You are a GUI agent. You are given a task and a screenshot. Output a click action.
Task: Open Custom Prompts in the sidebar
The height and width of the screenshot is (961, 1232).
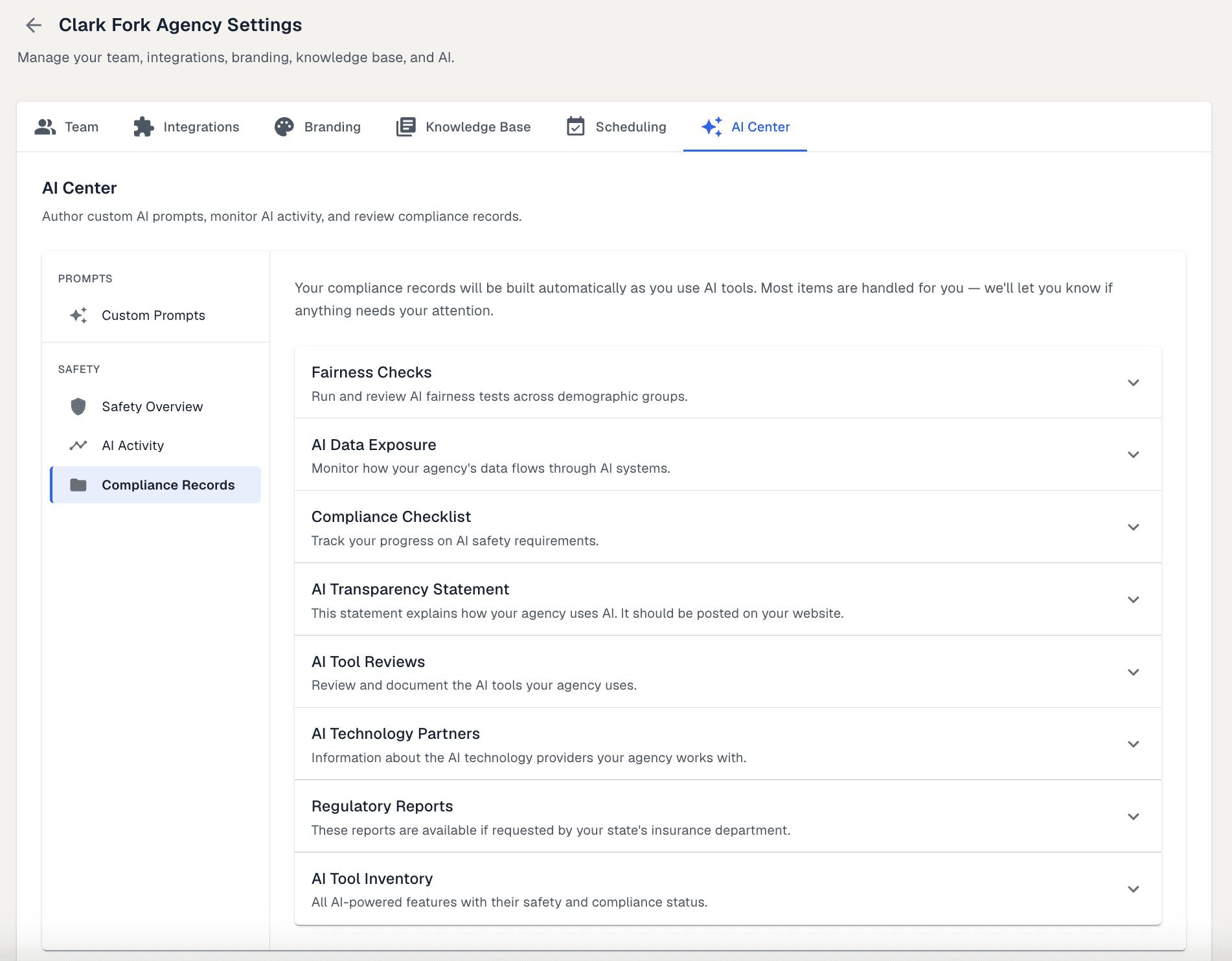(155, 315)
